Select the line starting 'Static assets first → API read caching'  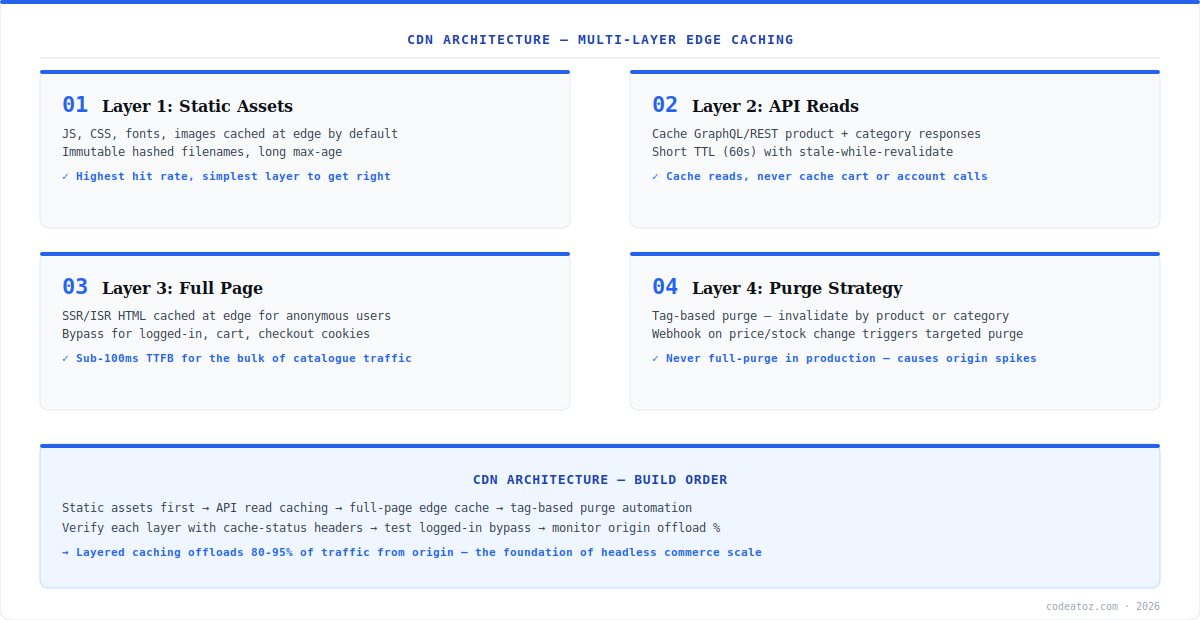tap(377, 508)
